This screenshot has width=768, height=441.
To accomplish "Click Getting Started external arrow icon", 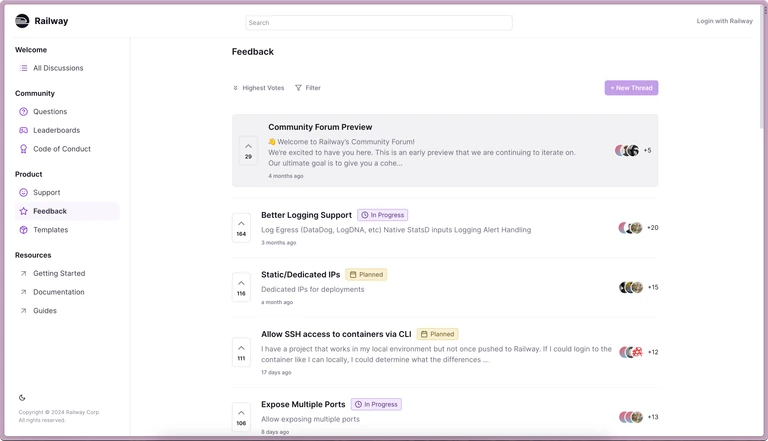I will tap(23, 273).
